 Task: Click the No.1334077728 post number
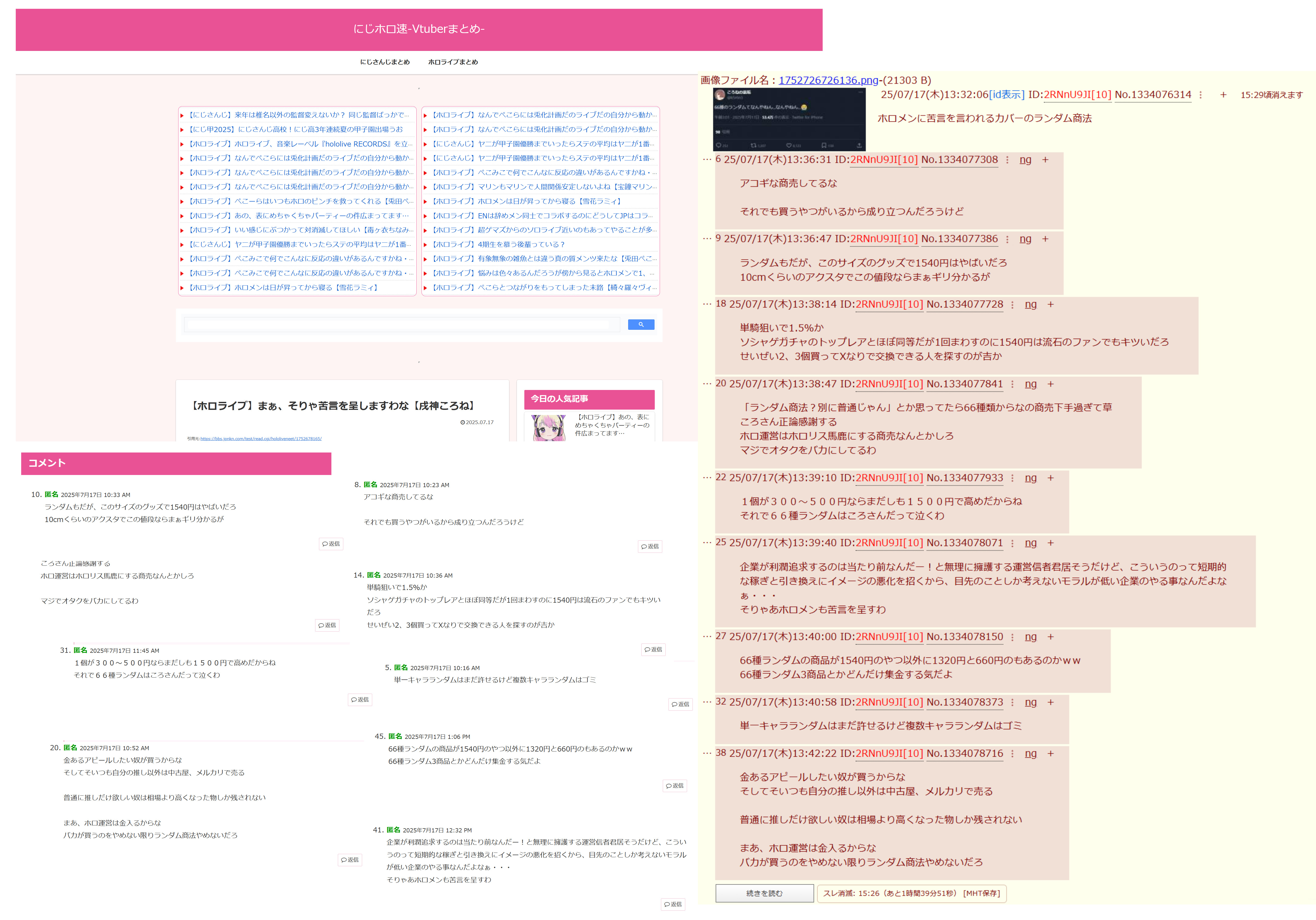tap(965, 305)
